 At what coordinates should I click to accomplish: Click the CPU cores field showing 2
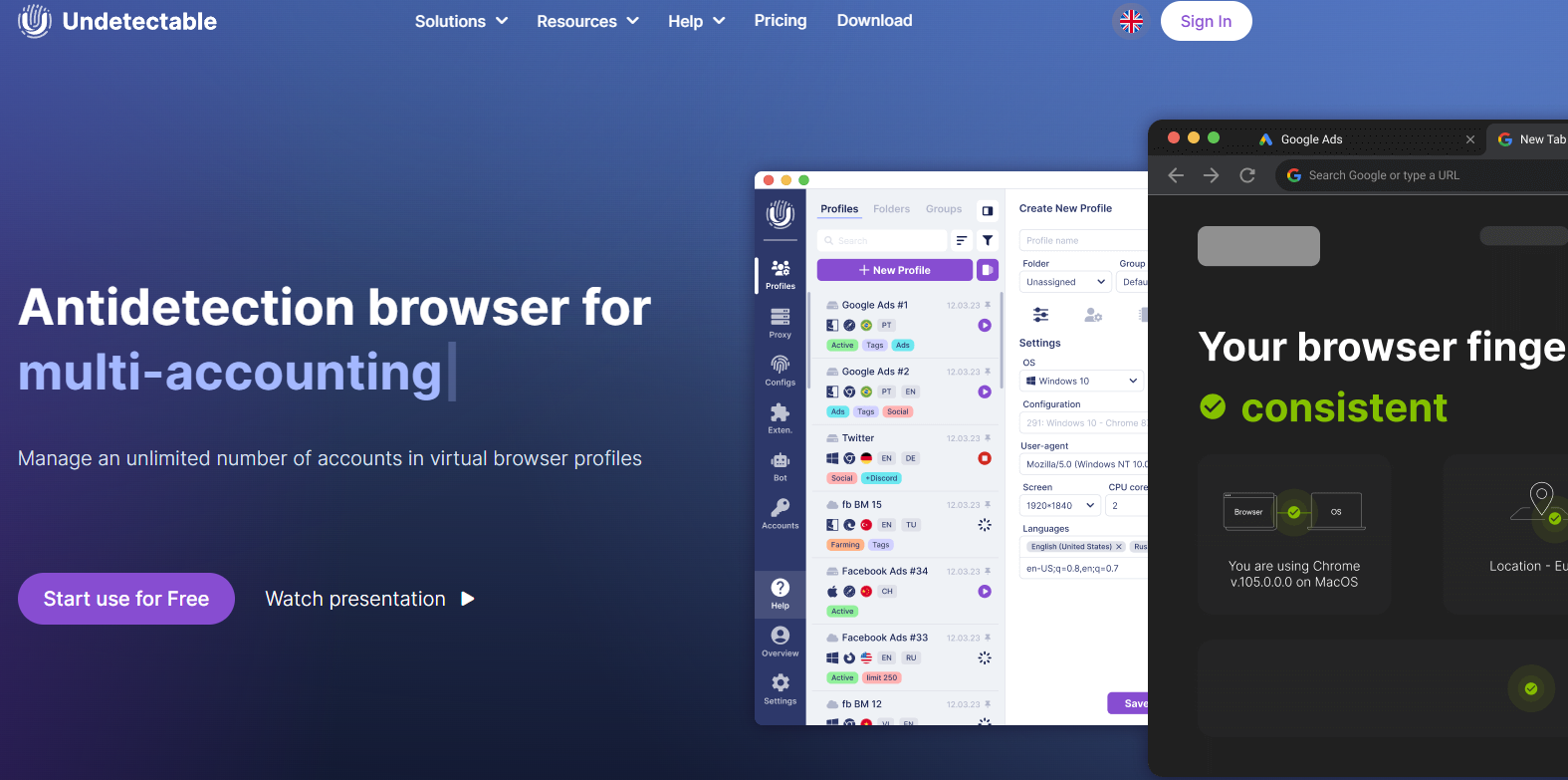(x=1127, y=506)
